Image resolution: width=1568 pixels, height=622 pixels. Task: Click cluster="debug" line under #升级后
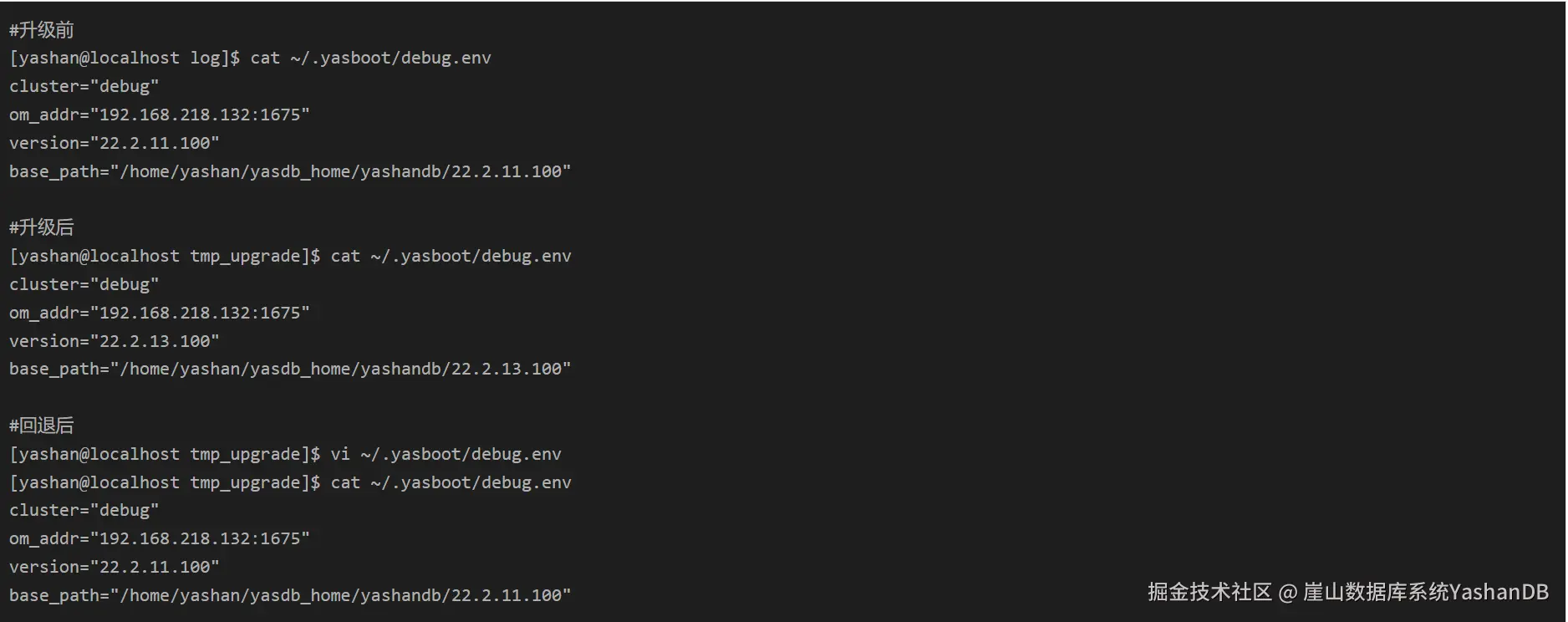[84, 285]
